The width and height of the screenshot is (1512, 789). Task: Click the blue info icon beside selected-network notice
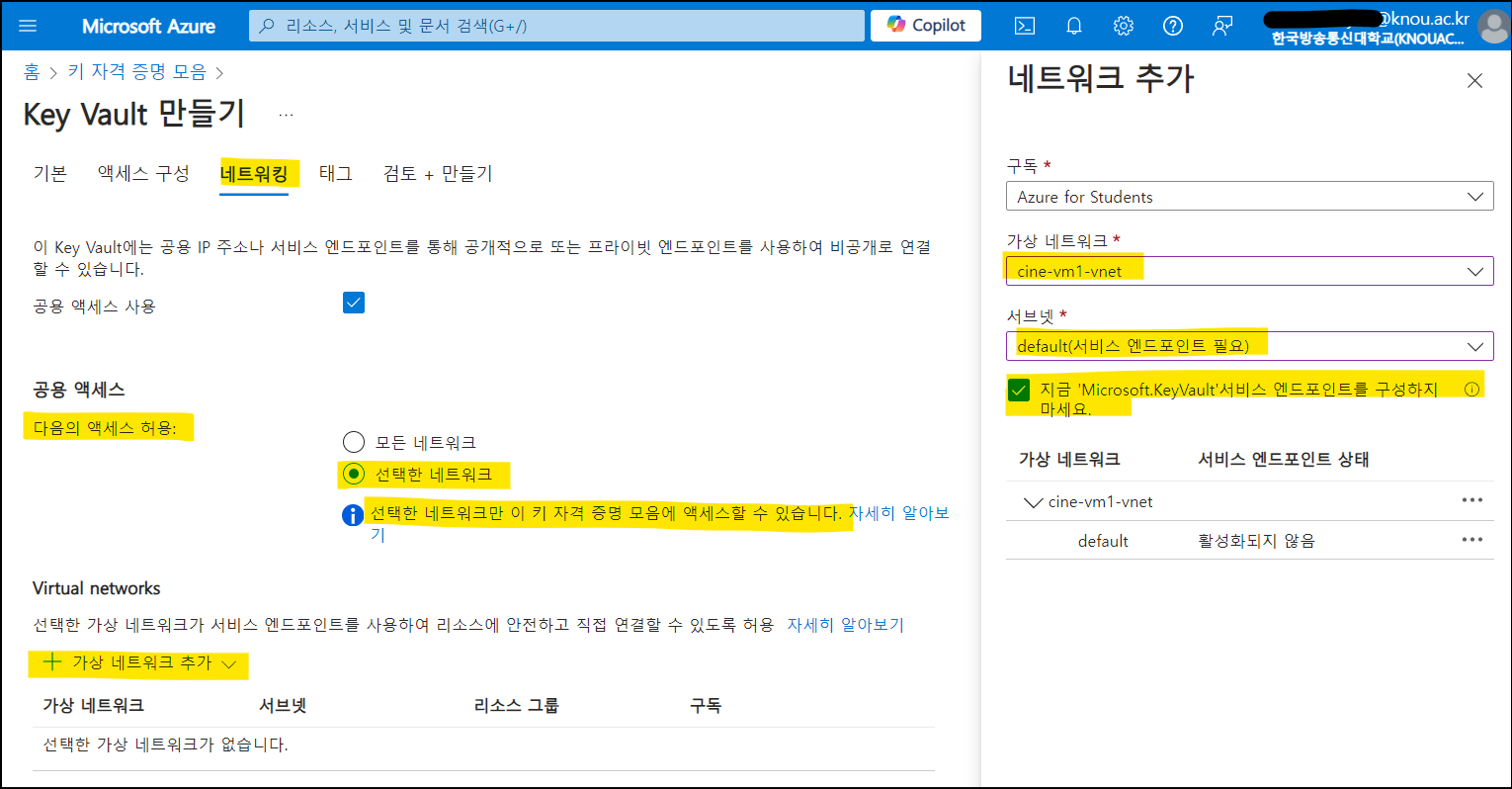[x=353, y=515]
